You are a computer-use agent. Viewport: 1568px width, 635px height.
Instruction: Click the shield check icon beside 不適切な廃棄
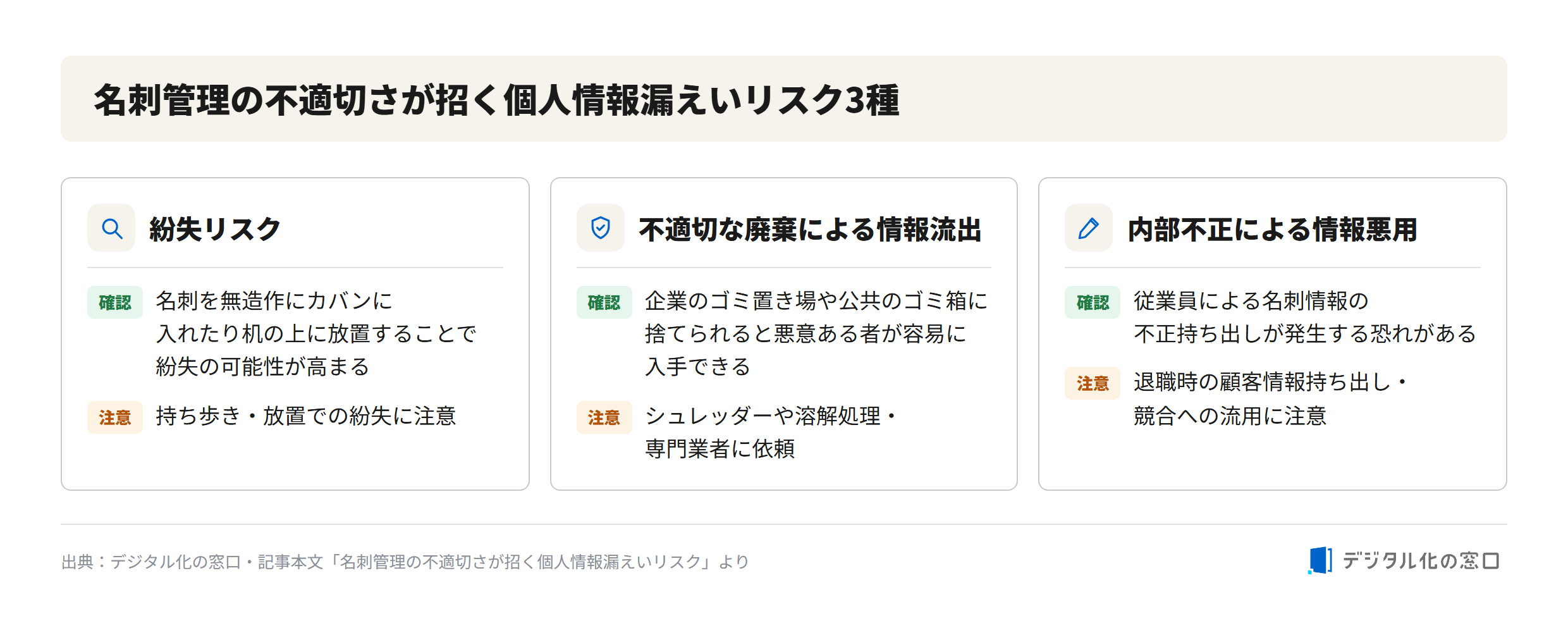[601, 228]
